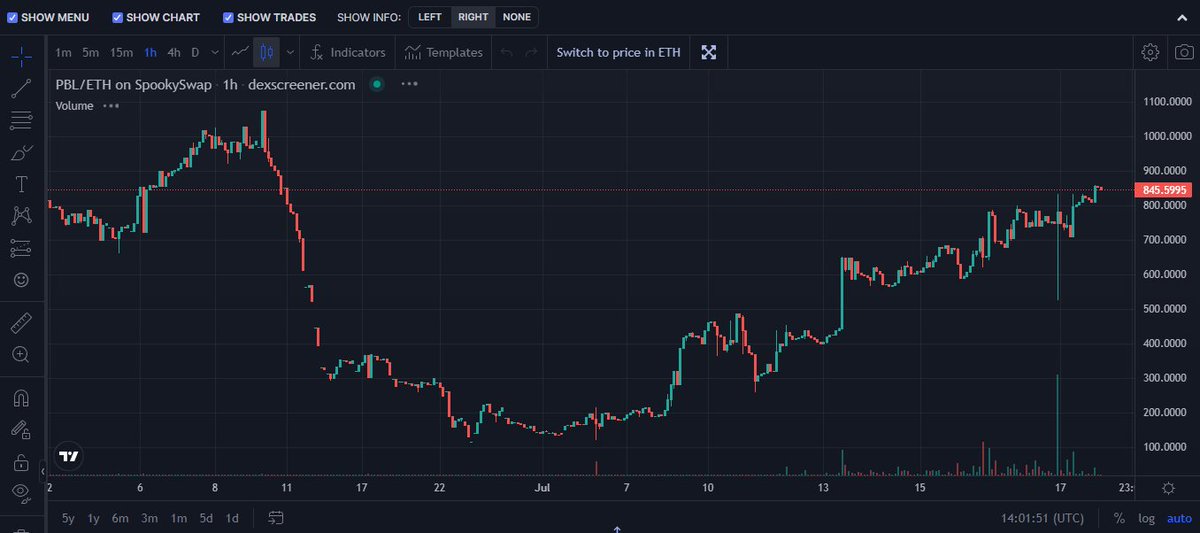Open go-to-date calendar icon

coord(277,518)
